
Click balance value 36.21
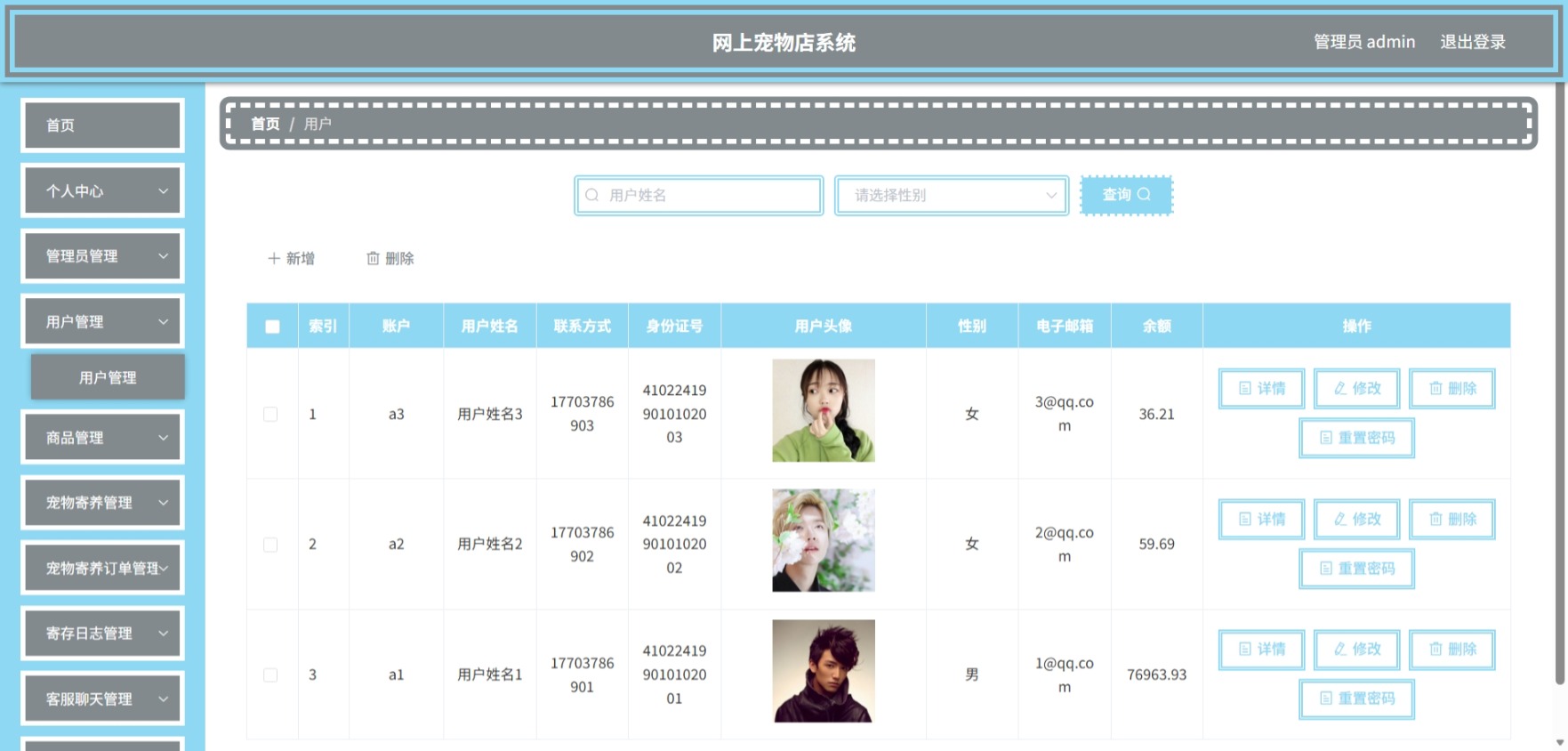1156,414
